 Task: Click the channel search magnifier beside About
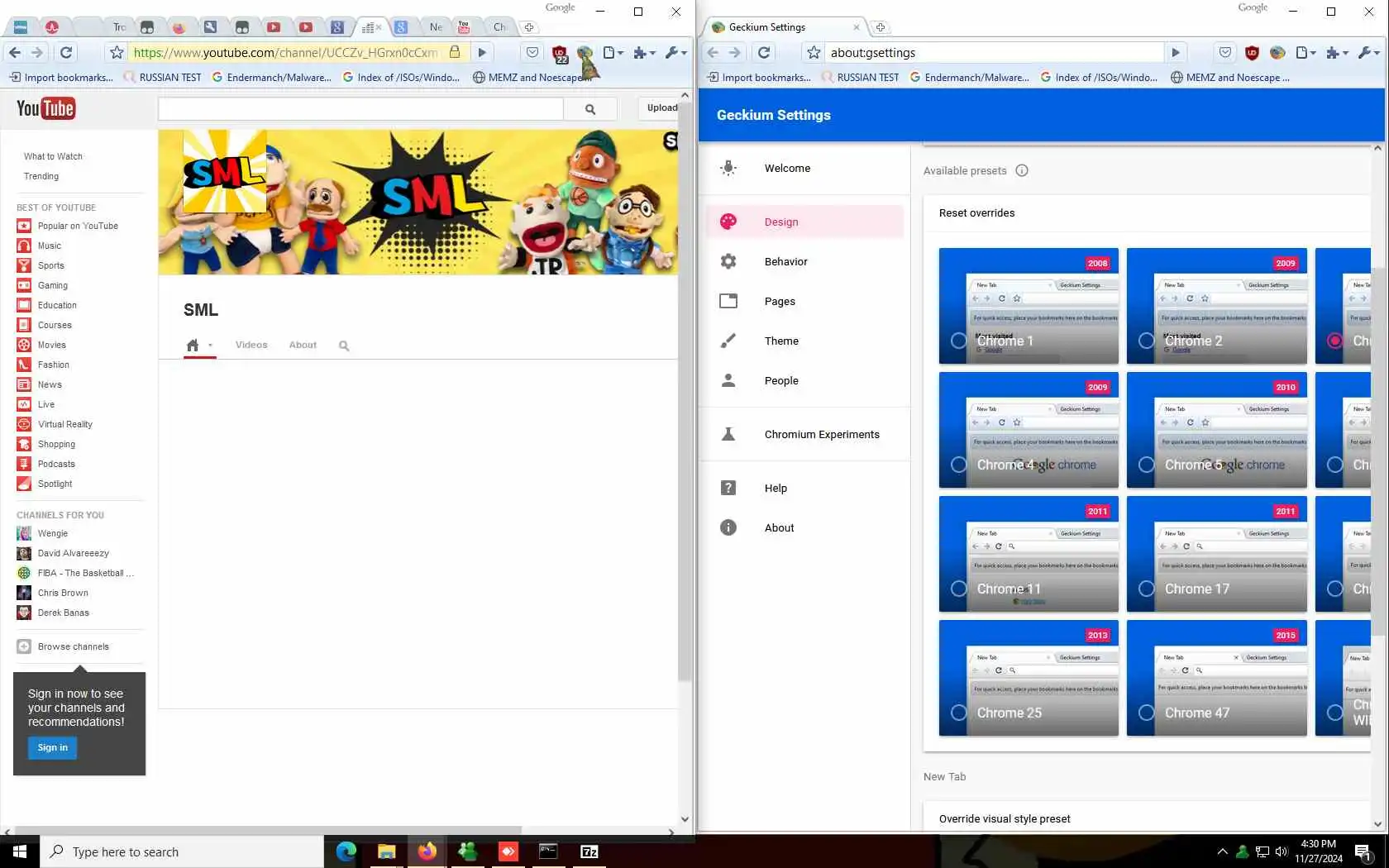[344, 346]
